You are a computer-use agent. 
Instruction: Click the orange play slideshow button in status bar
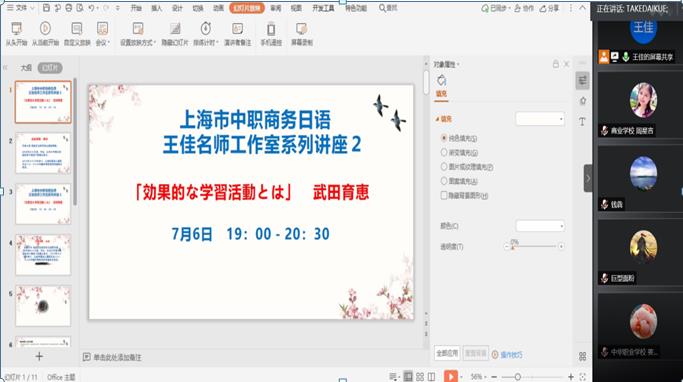click(x=451, y=376)
